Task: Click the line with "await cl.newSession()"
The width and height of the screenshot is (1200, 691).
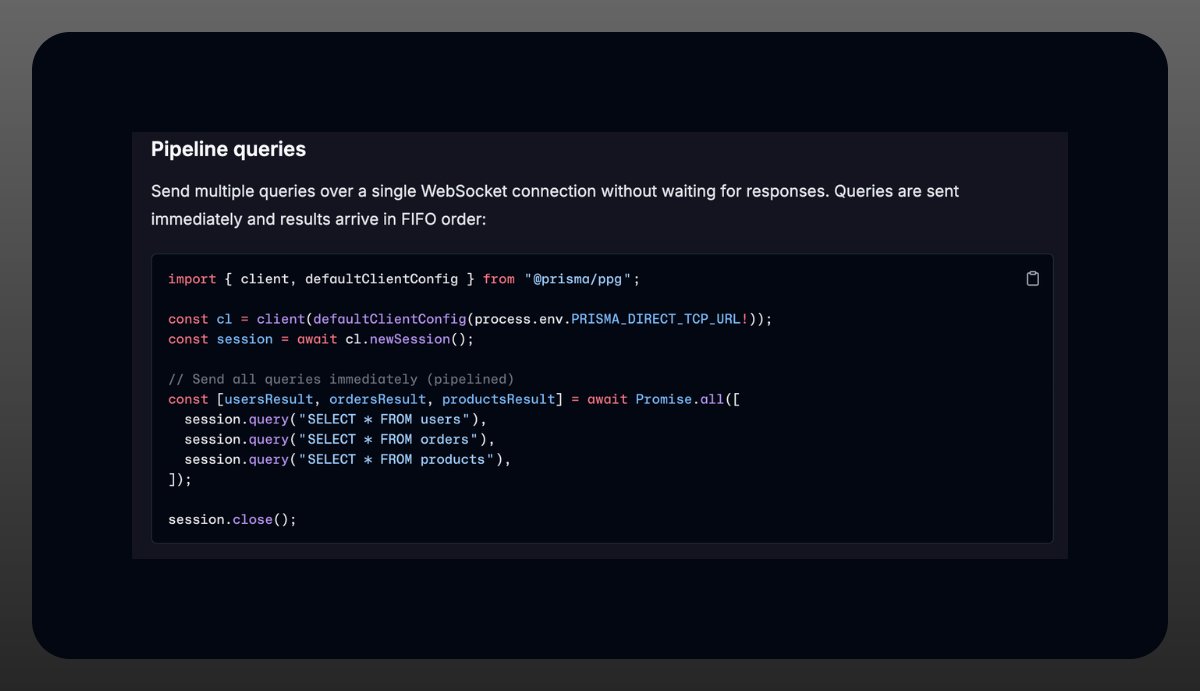Action: (x=320, y=339)
